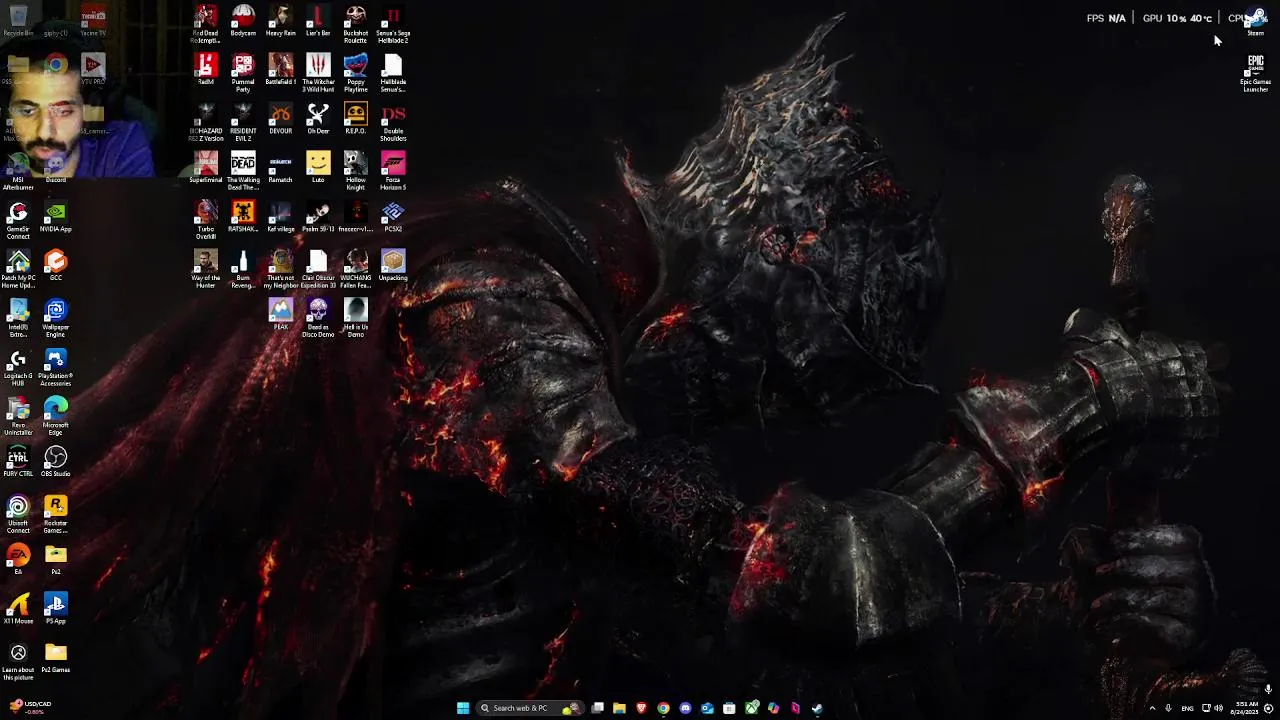Screen dimensions: 1280x720
Task: Click the ENG language indicator
Action: coord(1187,708)
